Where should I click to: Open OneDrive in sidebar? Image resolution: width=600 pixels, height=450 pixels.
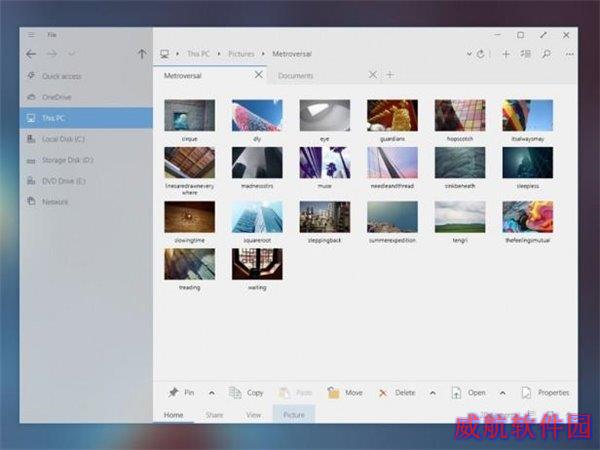(86, 97)
